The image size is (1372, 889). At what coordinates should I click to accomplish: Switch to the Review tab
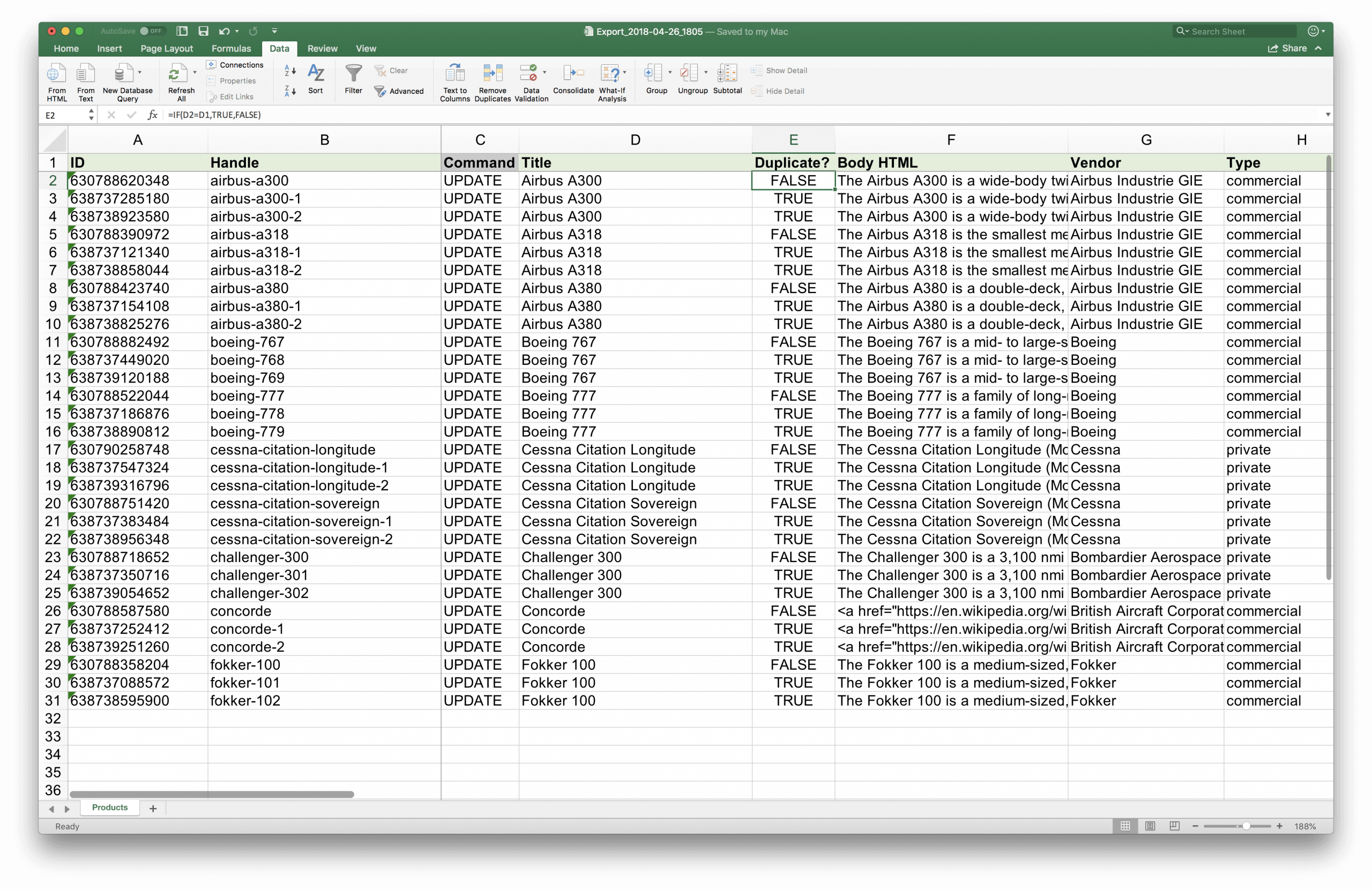[x=322, y=48]
